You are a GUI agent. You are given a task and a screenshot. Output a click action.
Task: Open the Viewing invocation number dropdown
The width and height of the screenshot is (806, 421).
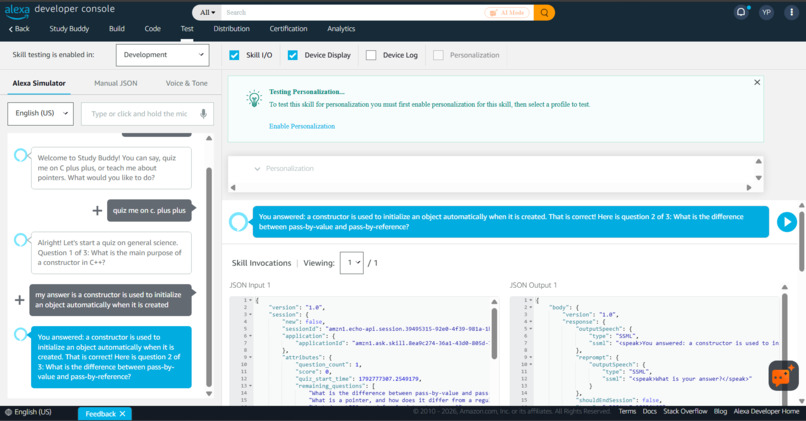click(x=352, y=263)
